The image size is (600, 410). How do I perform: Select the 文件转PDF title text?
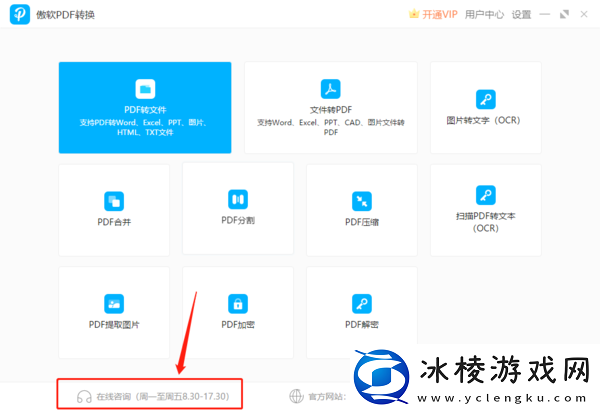(331, 110)
